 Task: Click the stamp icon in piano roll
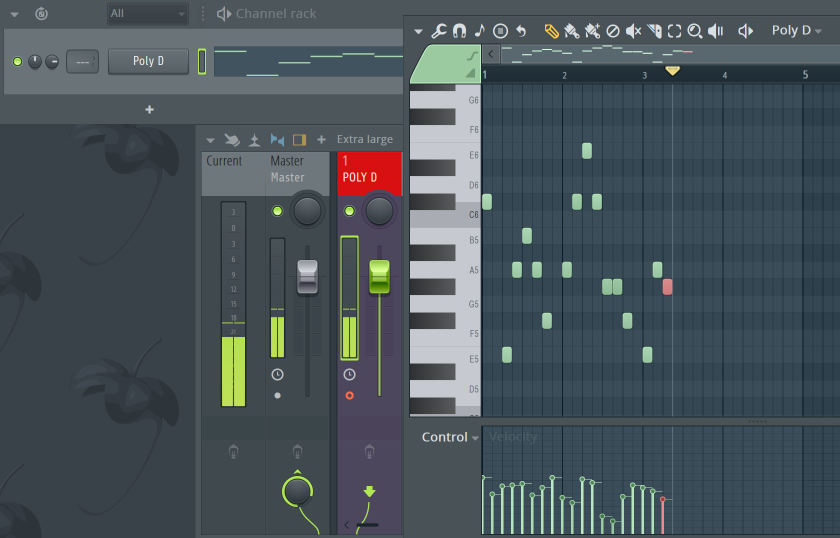point(500,31)
